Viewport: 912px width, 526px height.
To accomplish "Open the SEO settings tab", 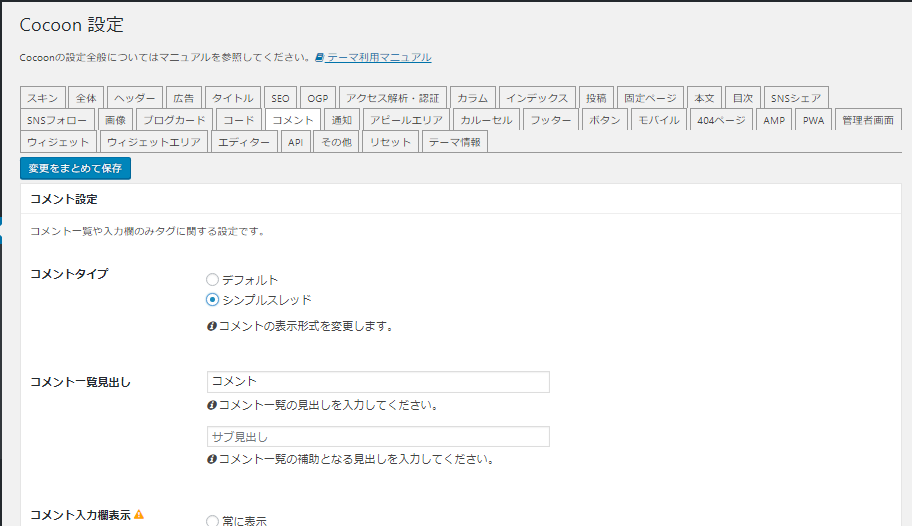I will 280,98.
